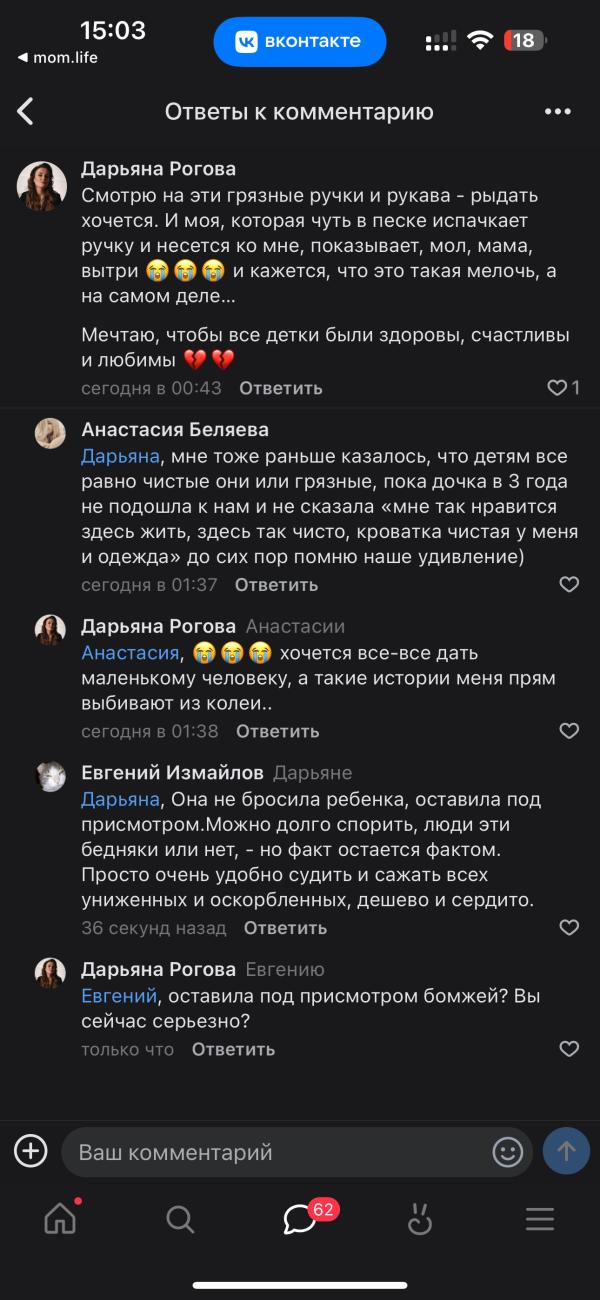This screenshot has height=1300, width=600.
Task: Send comment with blue arrow button
Action: (566, 1152)
